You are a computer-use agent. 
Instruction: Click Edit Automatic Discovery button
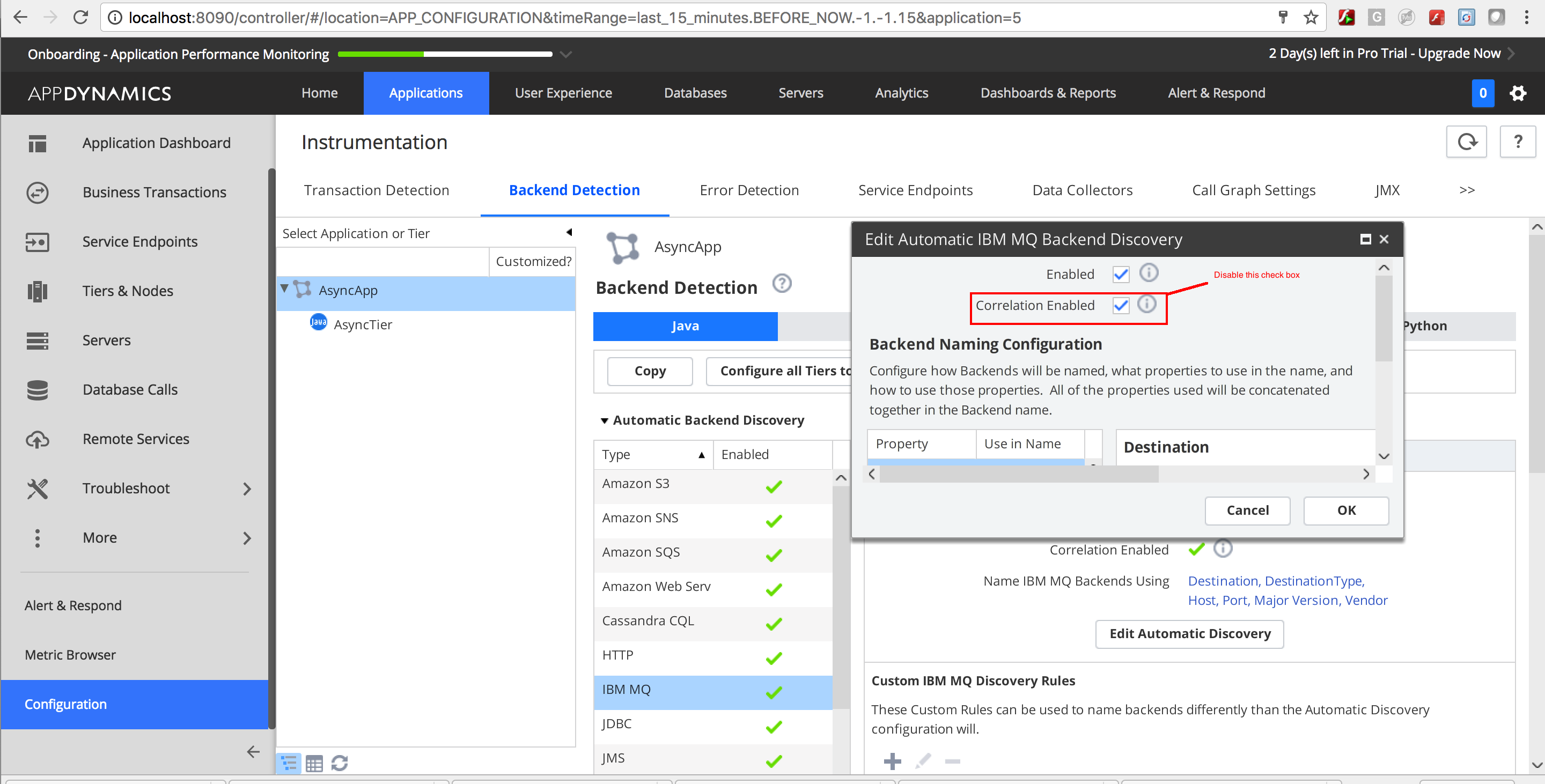[x=1189, y=633]
